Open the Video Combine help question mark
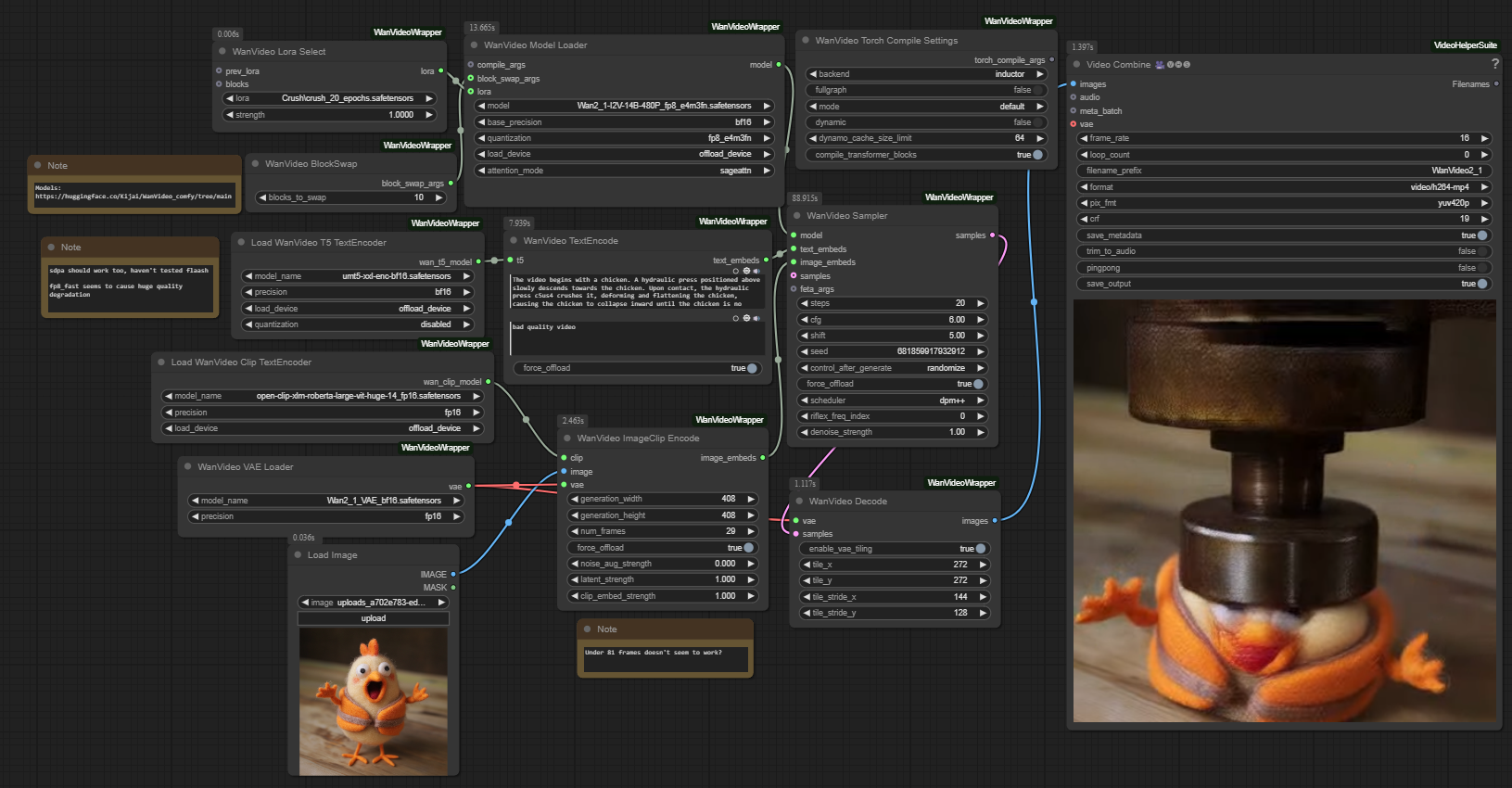 click(x=1494, y=64)
